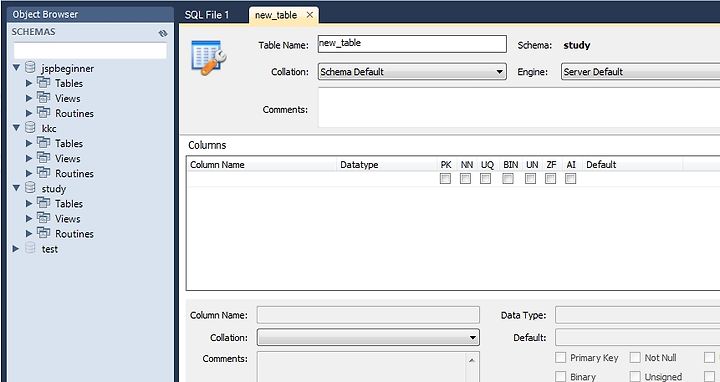Open table Collation Schema Default dropdown

pyautogui.click(x=412, y=72)
